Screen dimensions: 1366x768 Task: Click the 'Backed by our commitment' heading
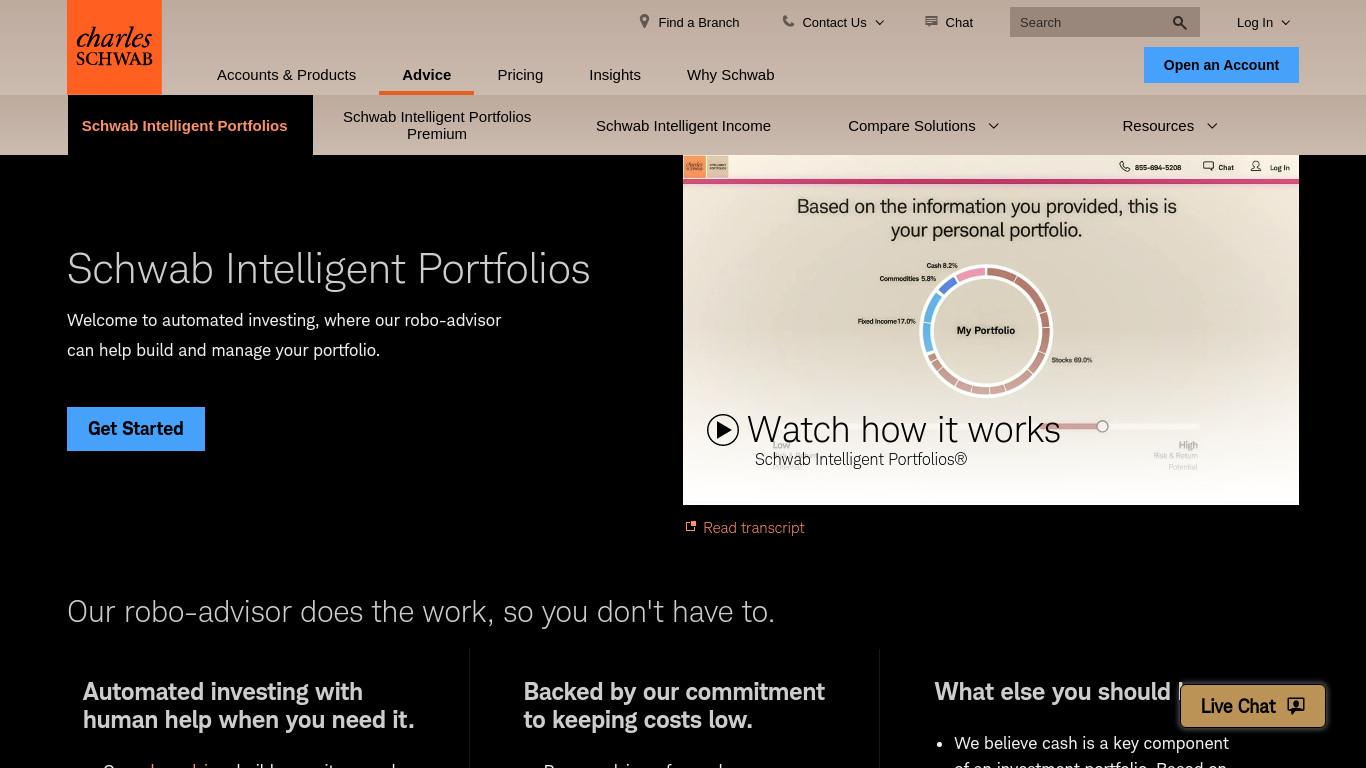click(x=674, y=706)
